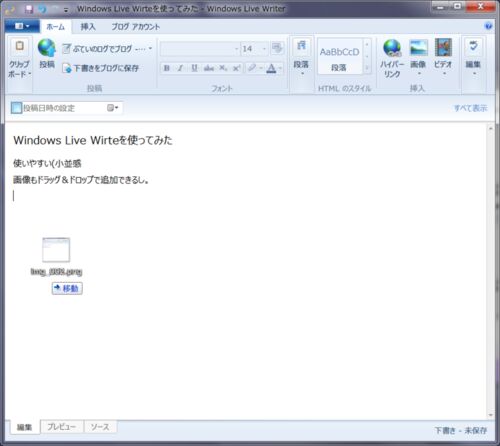Open the クリップボード clipboard paste icon
Viewport: 500px width, 446px height.
19,46
